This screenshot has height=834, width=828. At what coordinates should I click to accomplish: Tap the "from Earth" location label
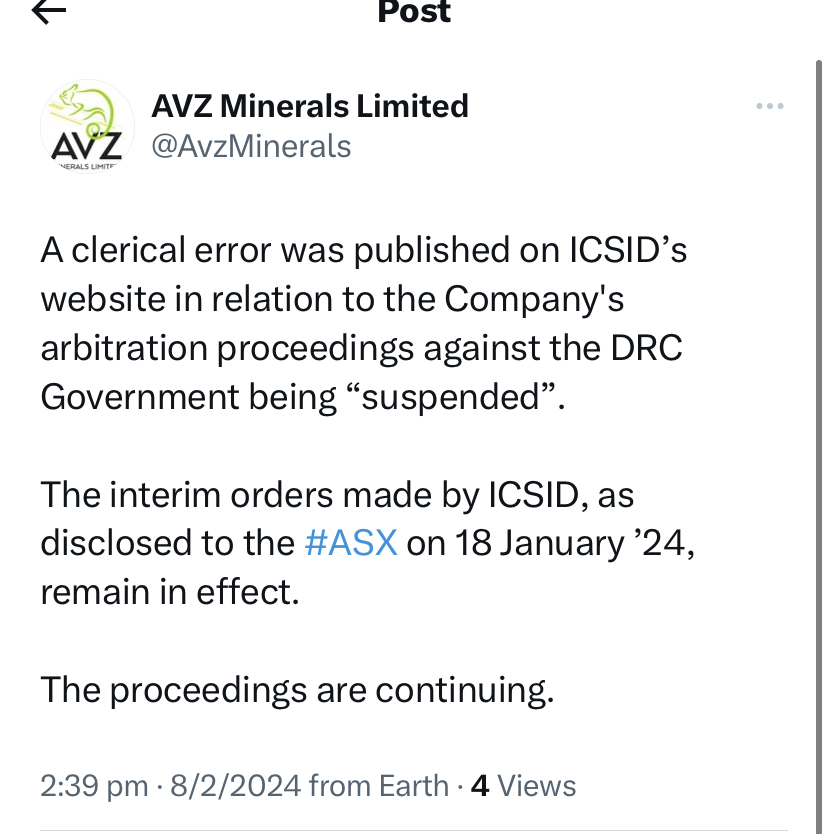[379, 786]
